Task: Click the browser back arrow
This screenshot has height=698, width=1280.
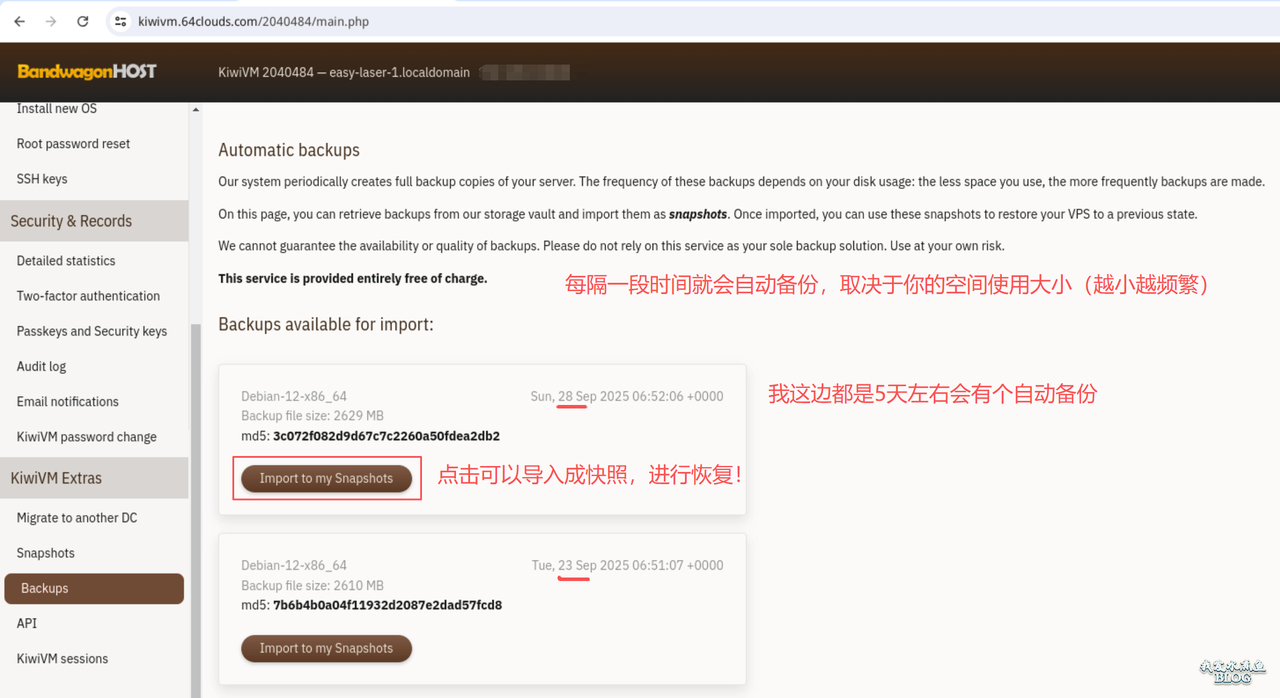Action: 19,21
